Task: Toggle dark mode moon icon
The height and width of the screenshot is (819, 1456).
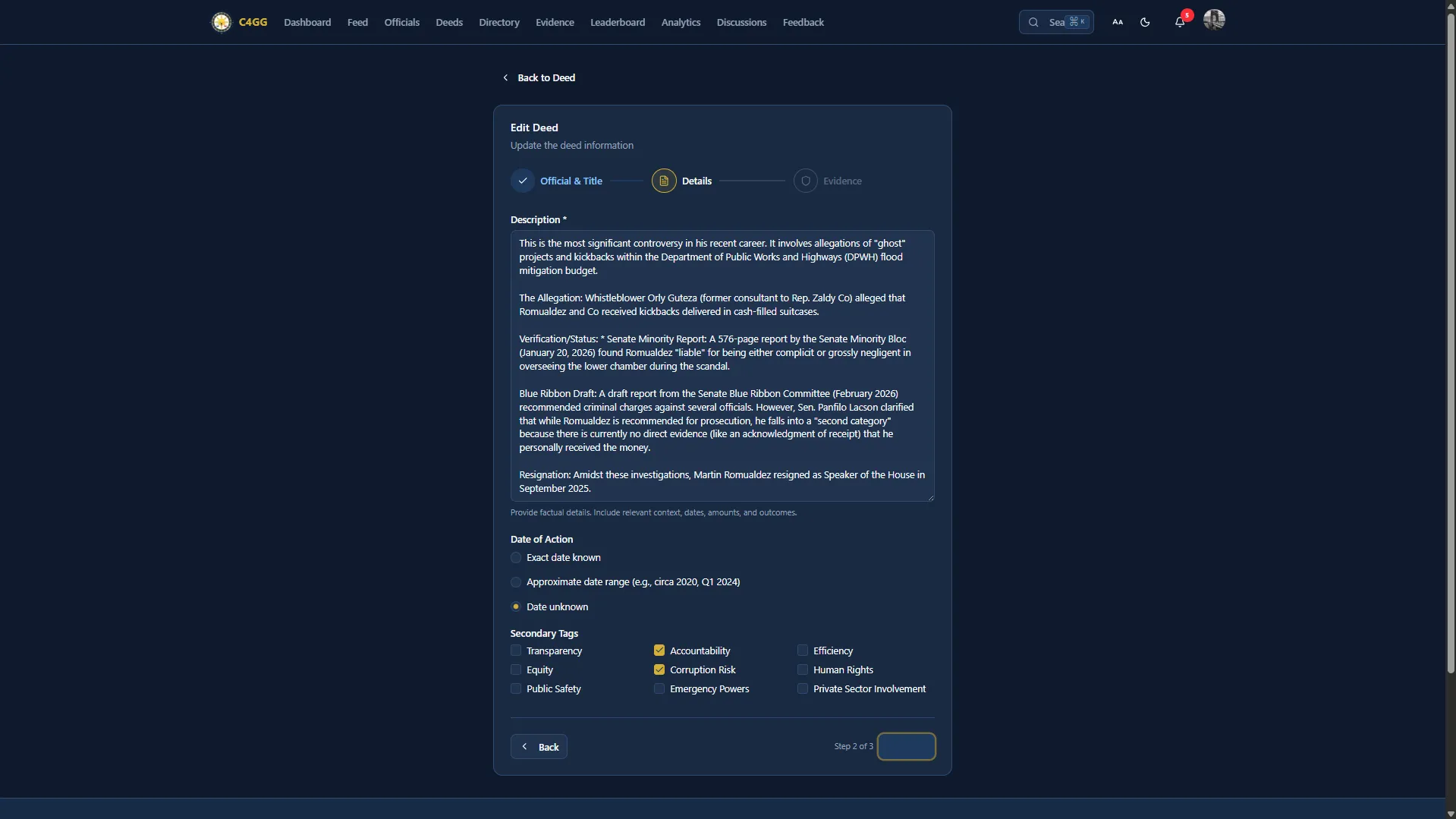Action: tap(1145, 22)
